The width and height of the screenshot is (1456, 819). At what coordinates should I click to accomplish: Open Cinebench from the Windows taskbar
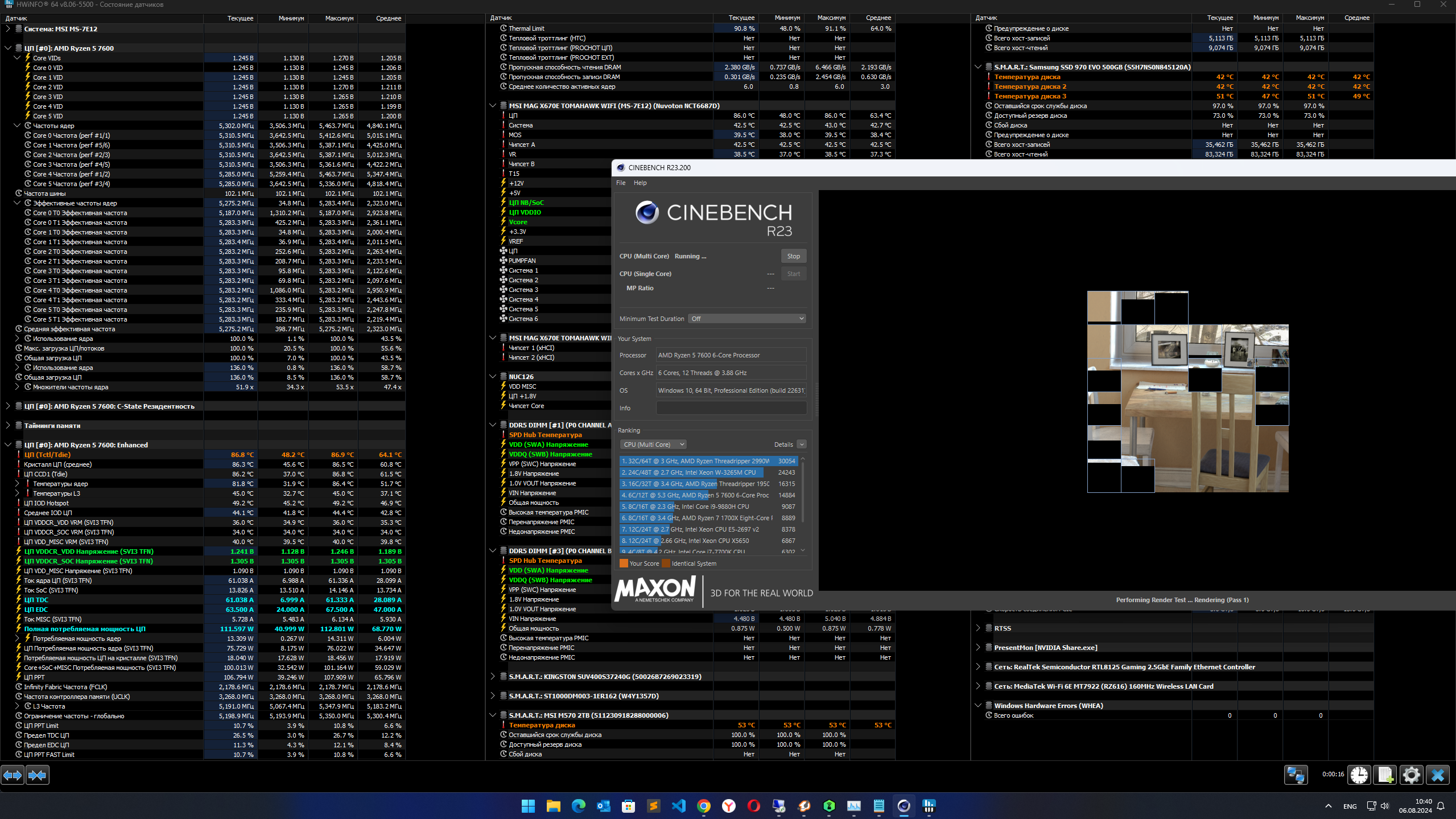pos(904,806)
